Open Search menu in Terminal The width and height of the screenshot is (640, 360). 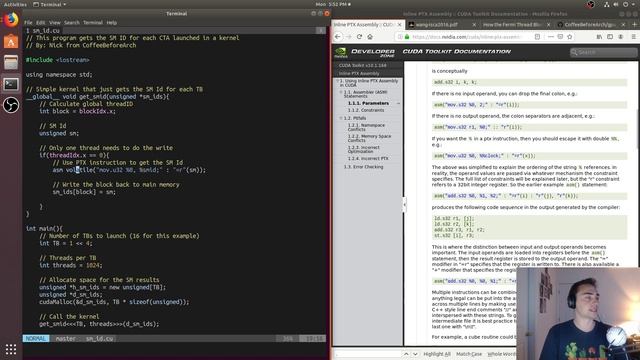click(x=71, y=22)
